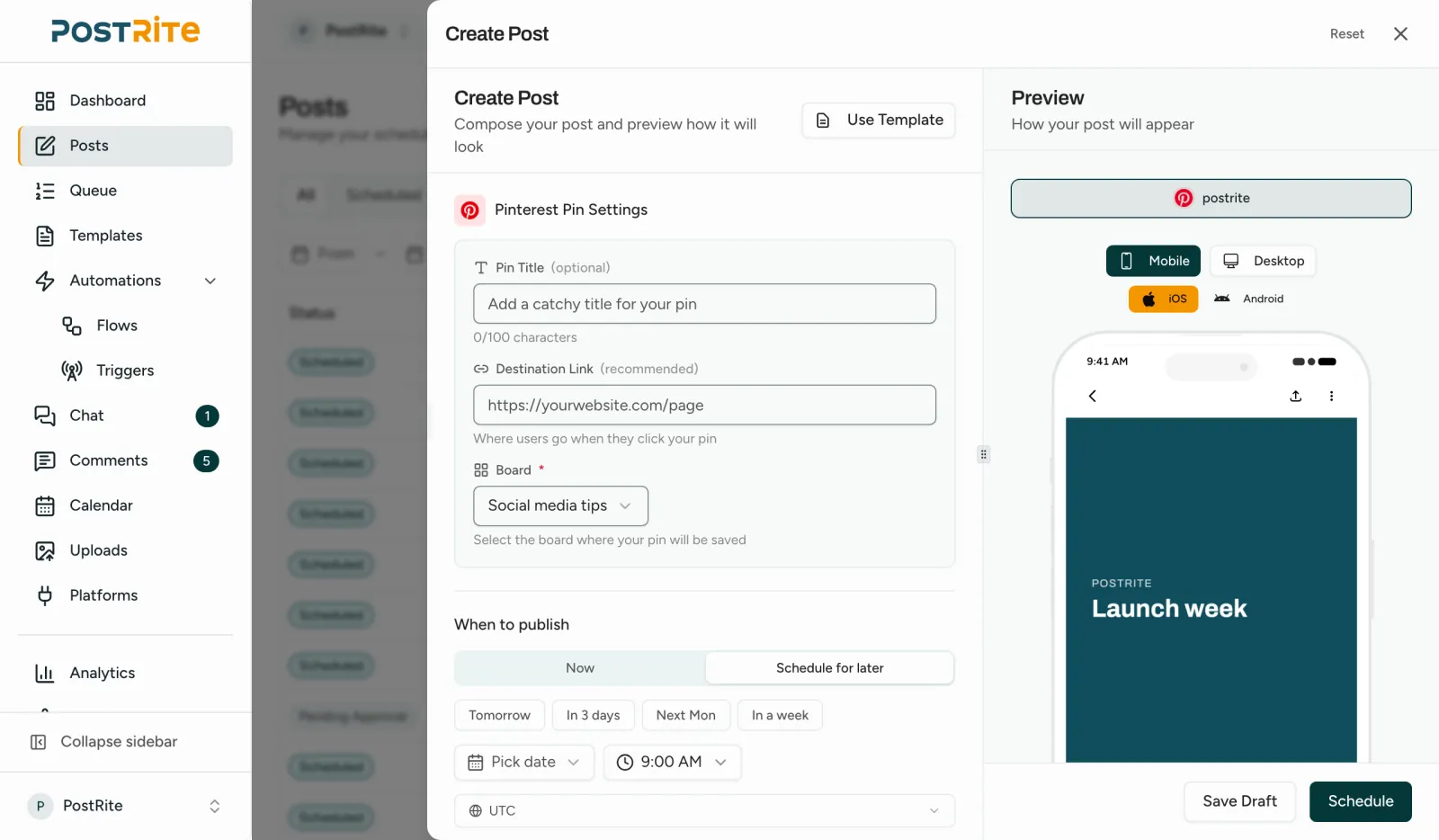This screenshot has height=840, width=1439.
Task: Choose Schedule for later option
Action: [x=829, y=668]
